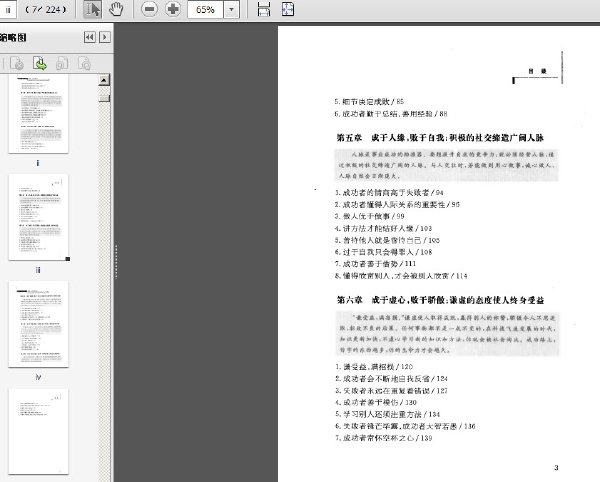Image resolution: width=600 pixels, height=482 pixels.
Task: Open page thumbnail labeled ii
Action: coord(38,217)
